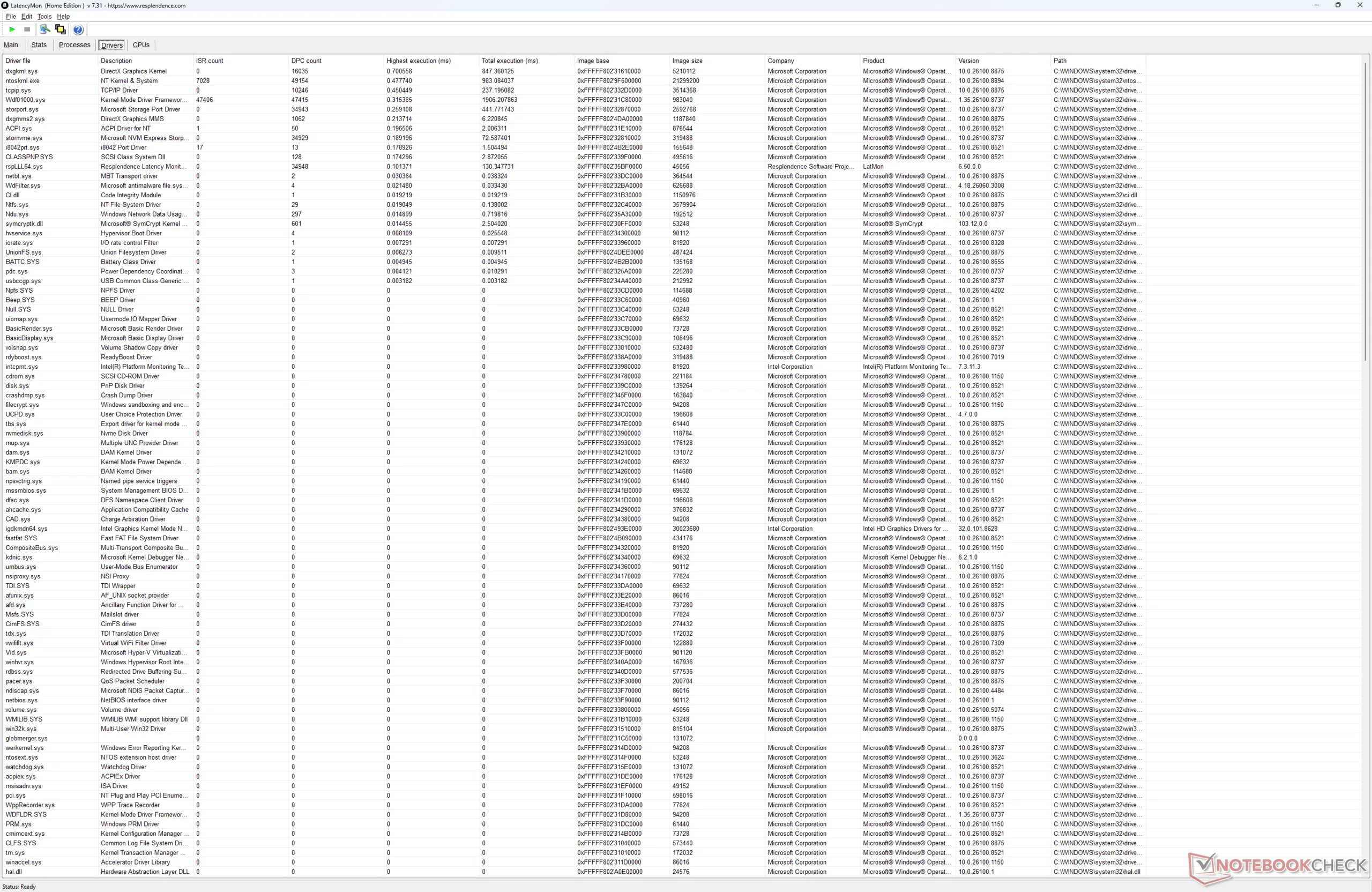Click the Version column header
Screen dimensions: 1372x892
1003,61
